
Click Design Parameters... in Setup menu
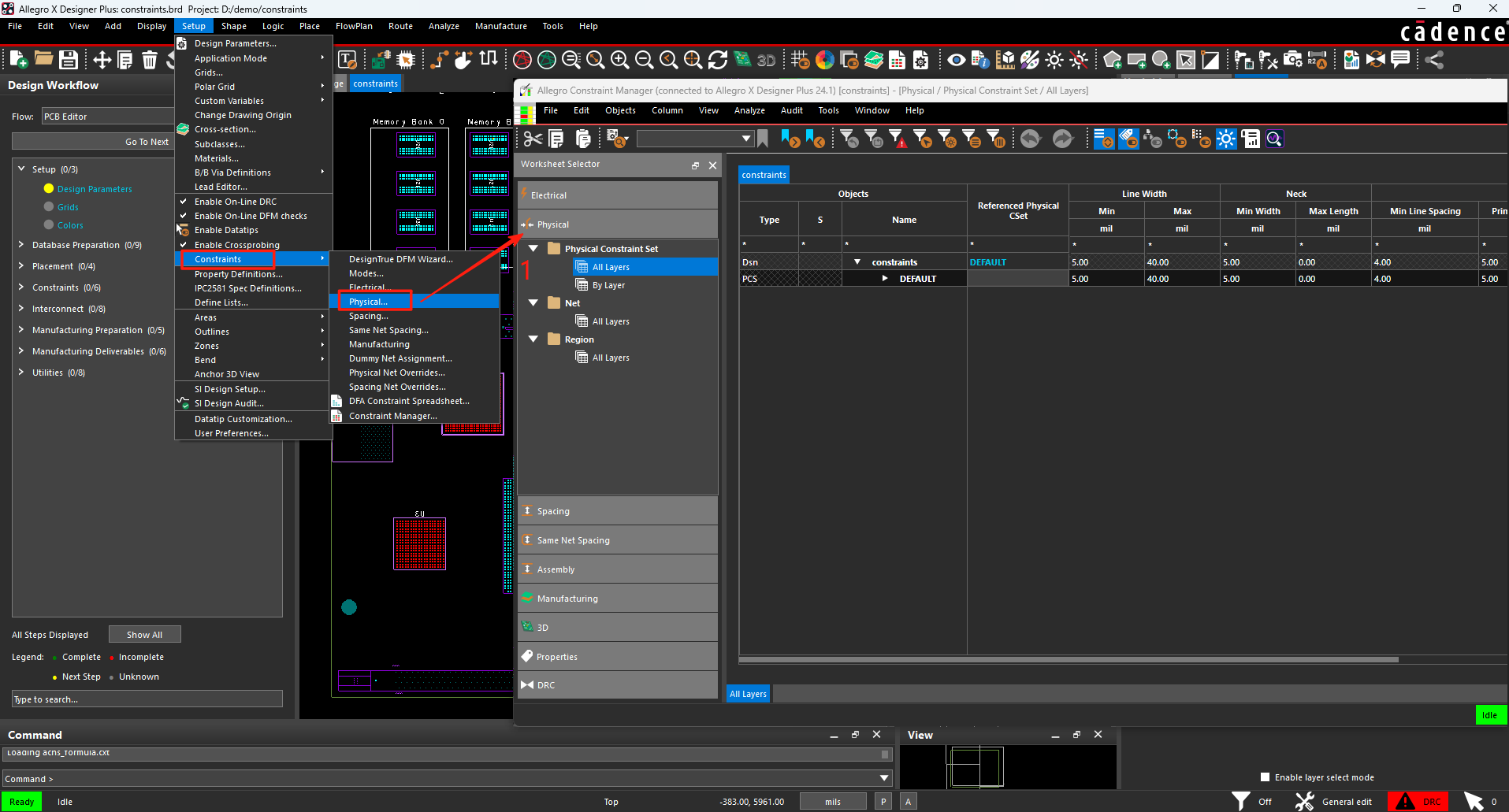[235, 43]
